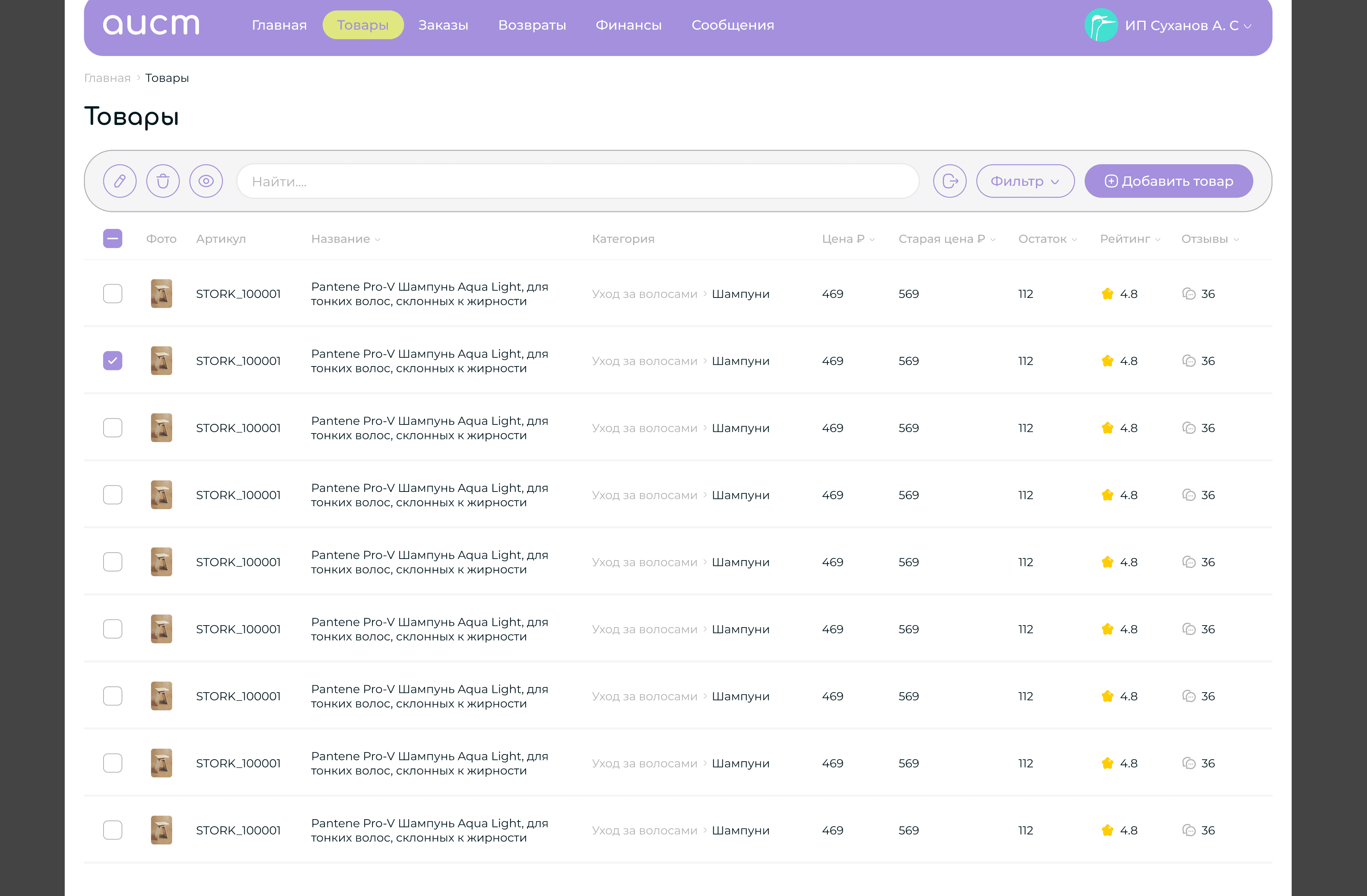Click the eye visibility icon in toolbar
The height and width of the screenshot is (896, 1367).
(205, 181)
